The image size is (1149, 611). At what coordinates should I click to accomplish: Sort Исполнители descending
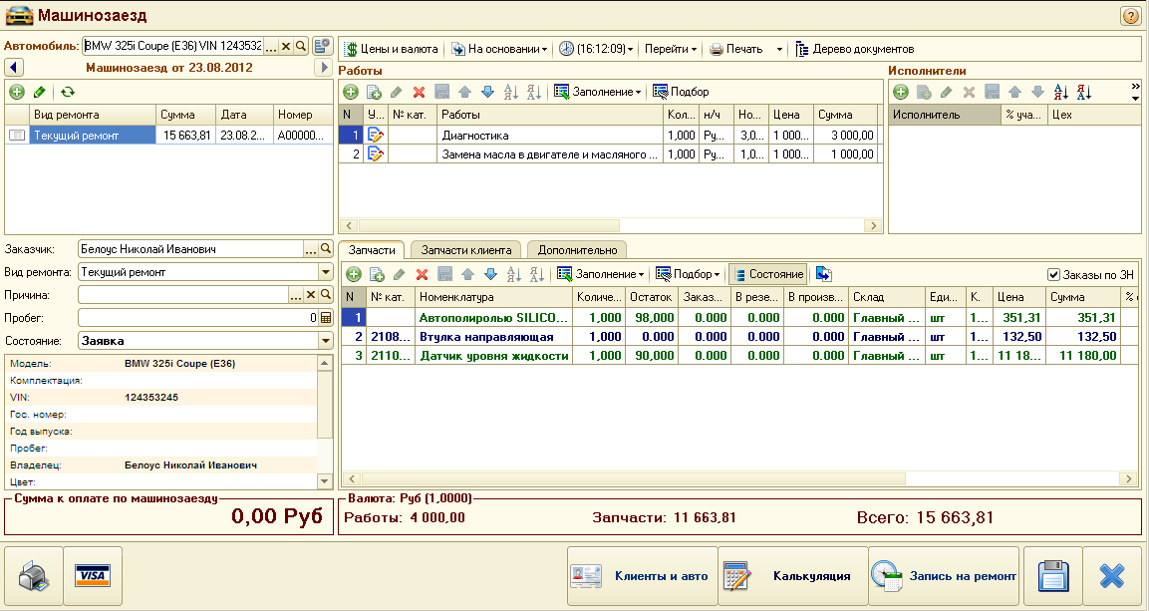click(x=1084, y=92)
